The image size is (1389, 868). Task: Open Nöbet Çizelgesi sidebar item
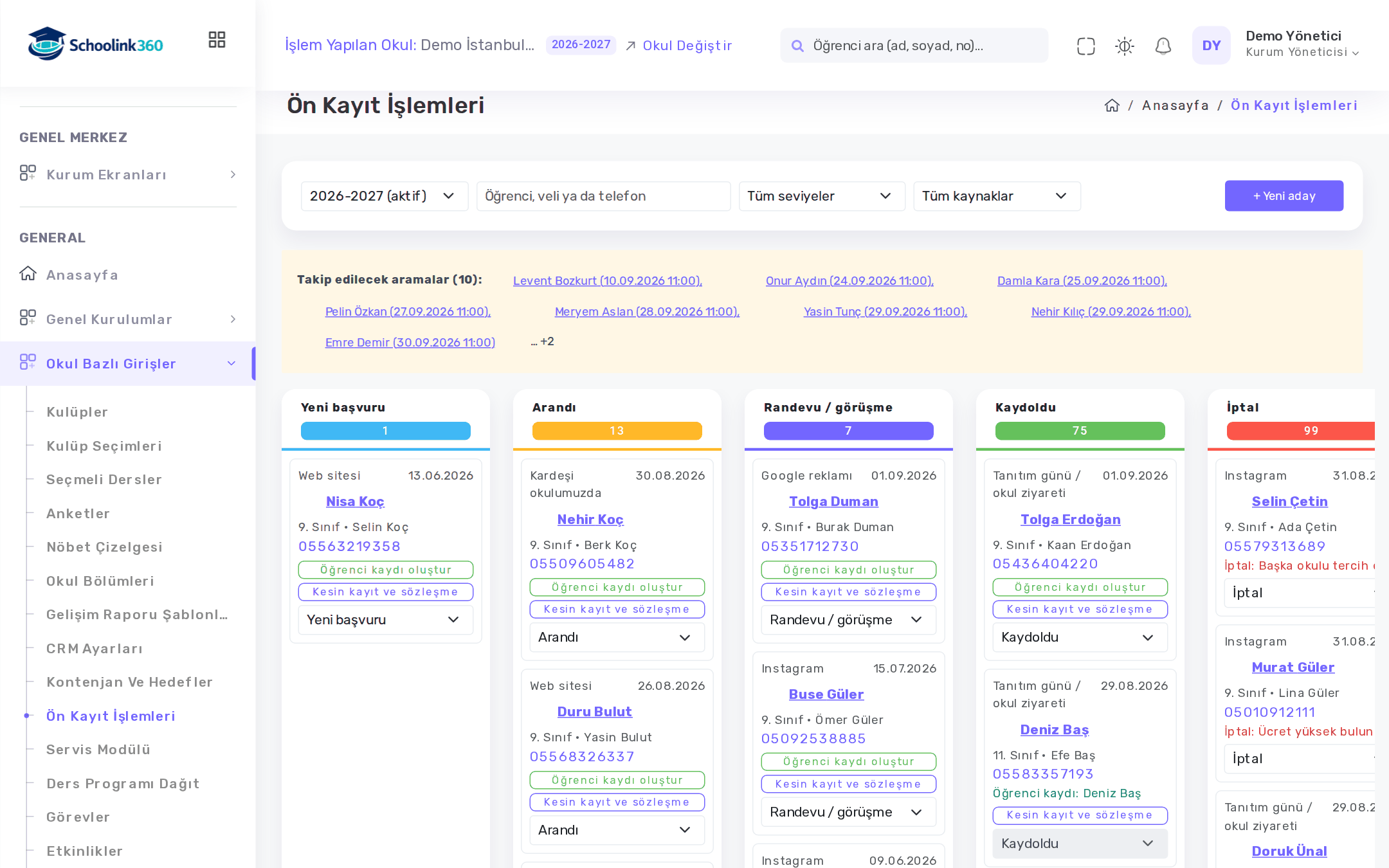[x=104, y=547]
